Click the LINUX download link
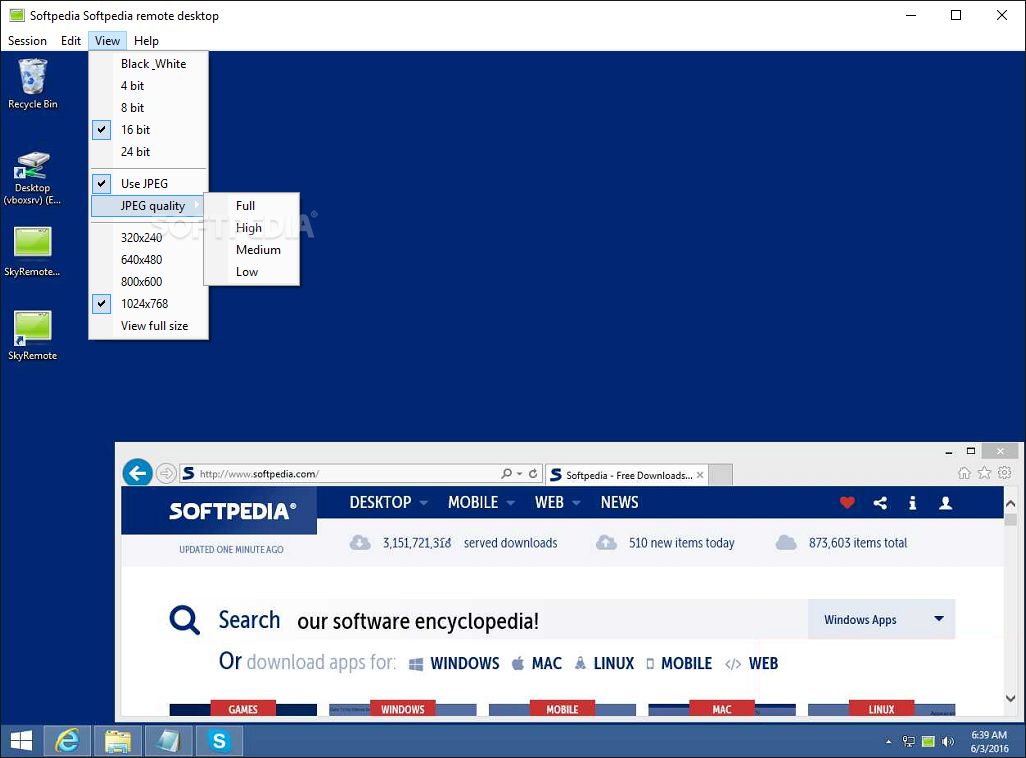The image size is (1026, 758). [x=605, y=663]
